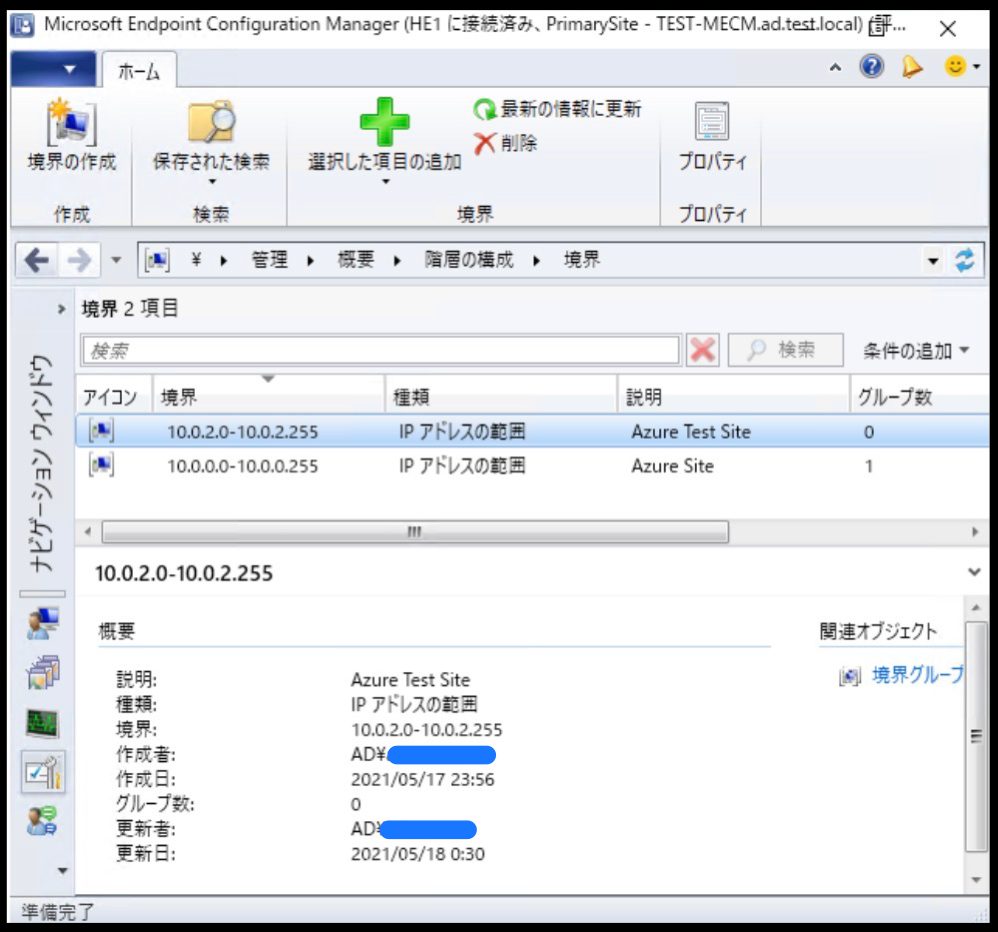Open the Properties (プロパティ) ribbon icon
The width and height of the screenshot is (998, 932).
tap(712, 121)
